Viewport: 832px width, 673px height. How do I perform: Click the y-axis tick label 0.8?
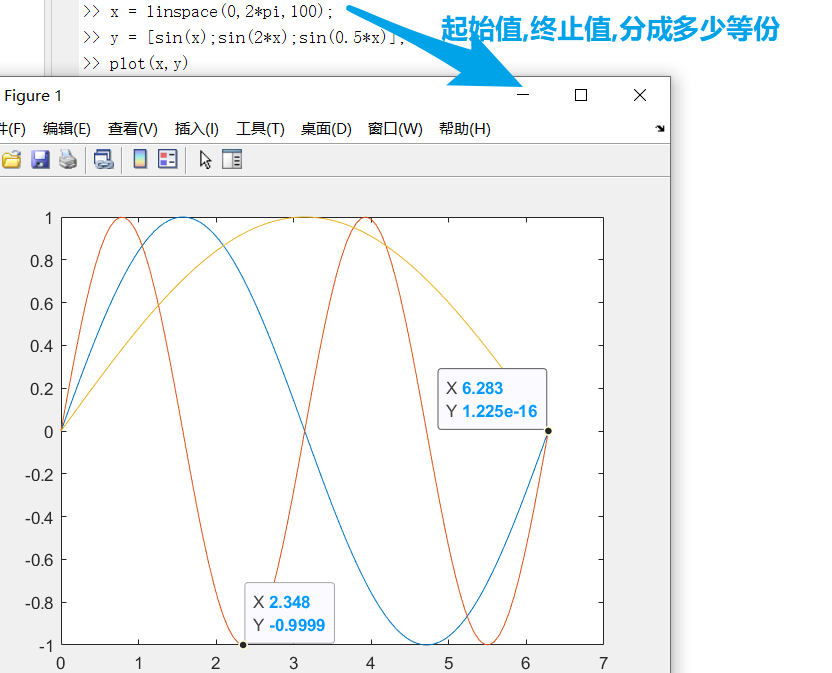tap(42, 261)
